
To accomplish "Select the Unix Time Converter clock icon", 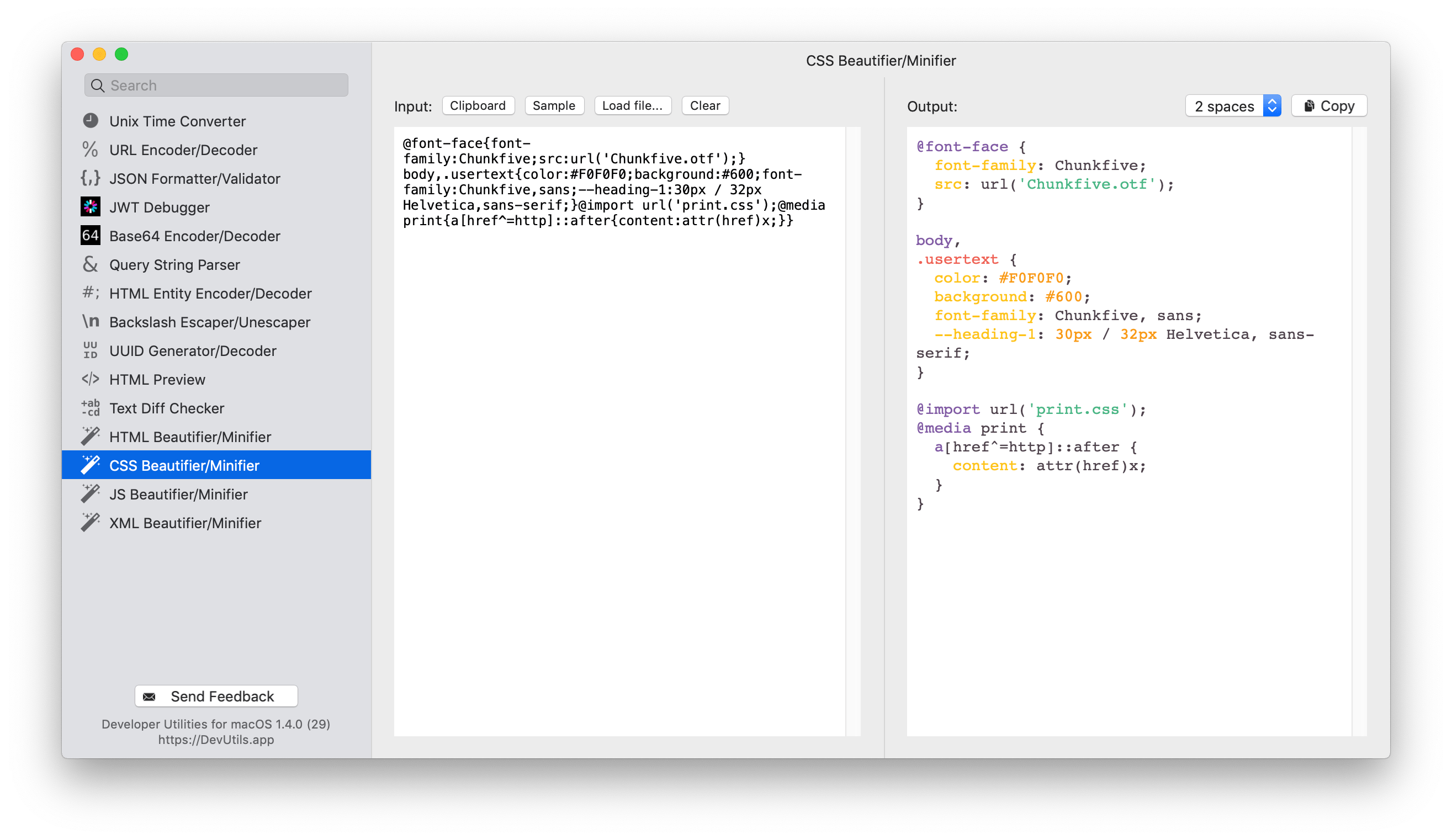I will 91,121.
